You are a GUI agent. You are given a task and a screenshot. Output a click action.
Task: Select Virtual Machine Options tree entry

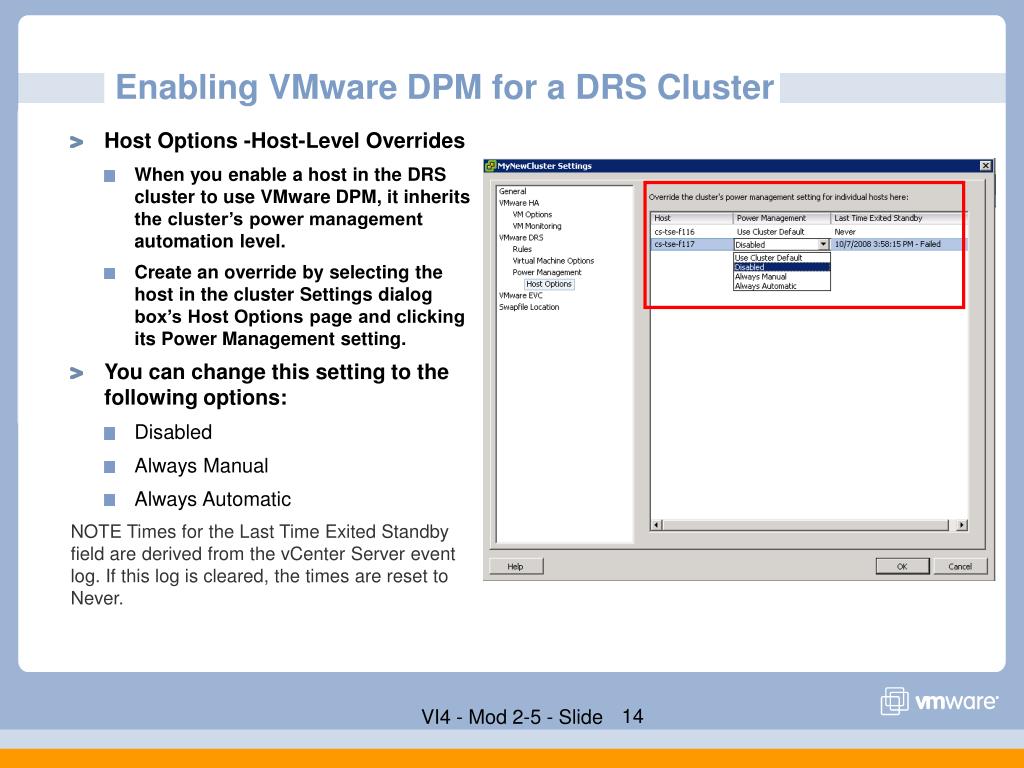pyautogui.click(x=553, y=261)
